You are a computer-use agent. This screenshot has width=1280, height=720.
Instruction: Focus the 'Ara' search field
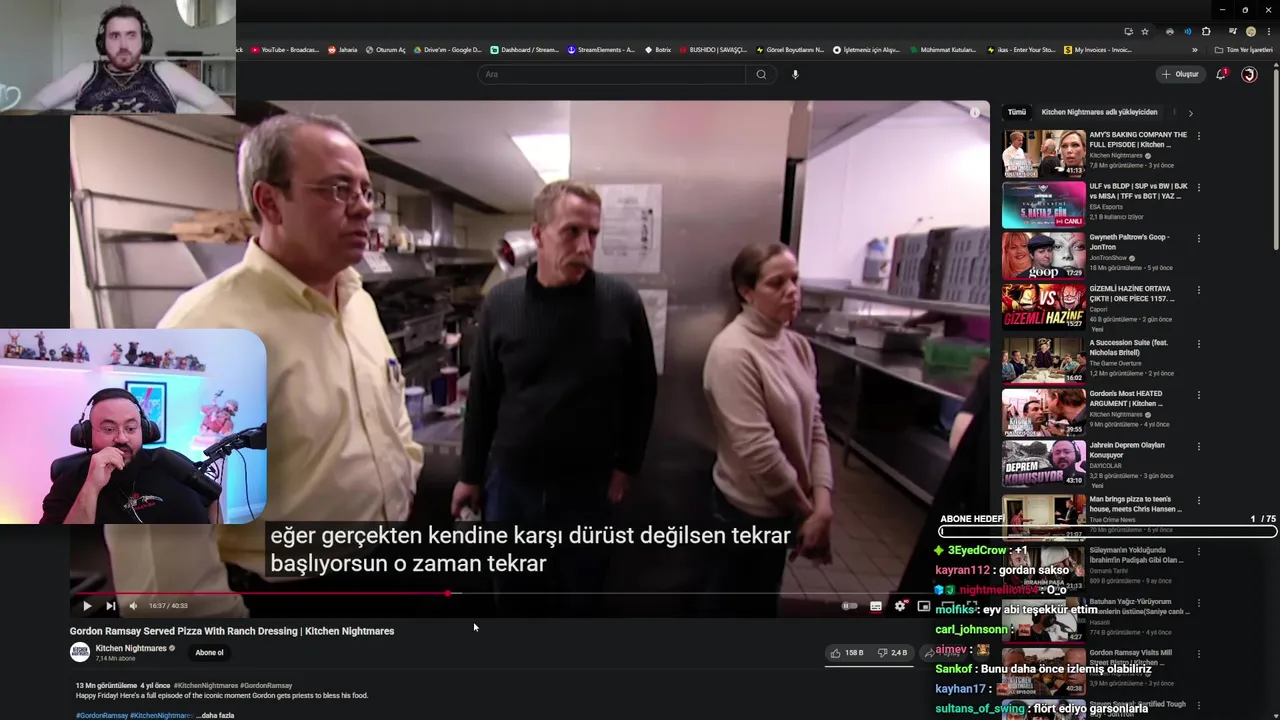pos(612,74)
